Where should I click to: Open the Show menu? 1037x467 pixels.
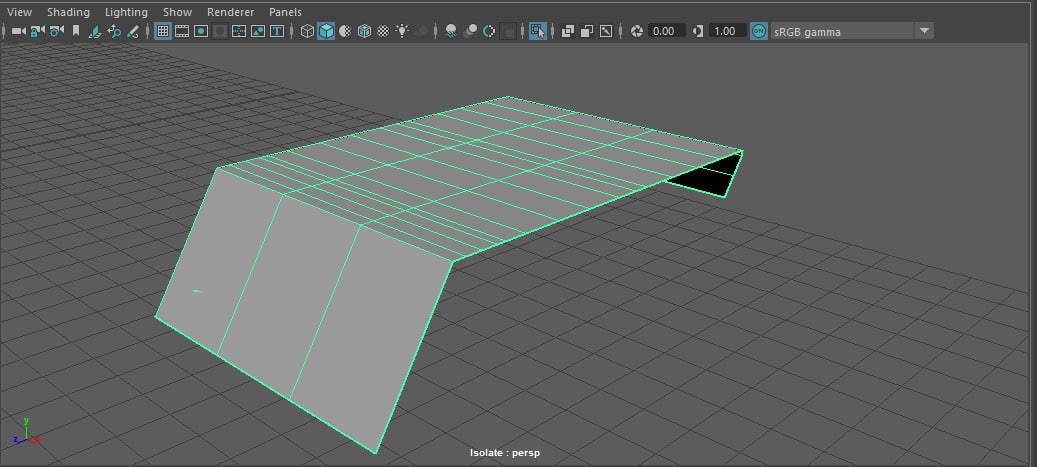tap(177, 12)
